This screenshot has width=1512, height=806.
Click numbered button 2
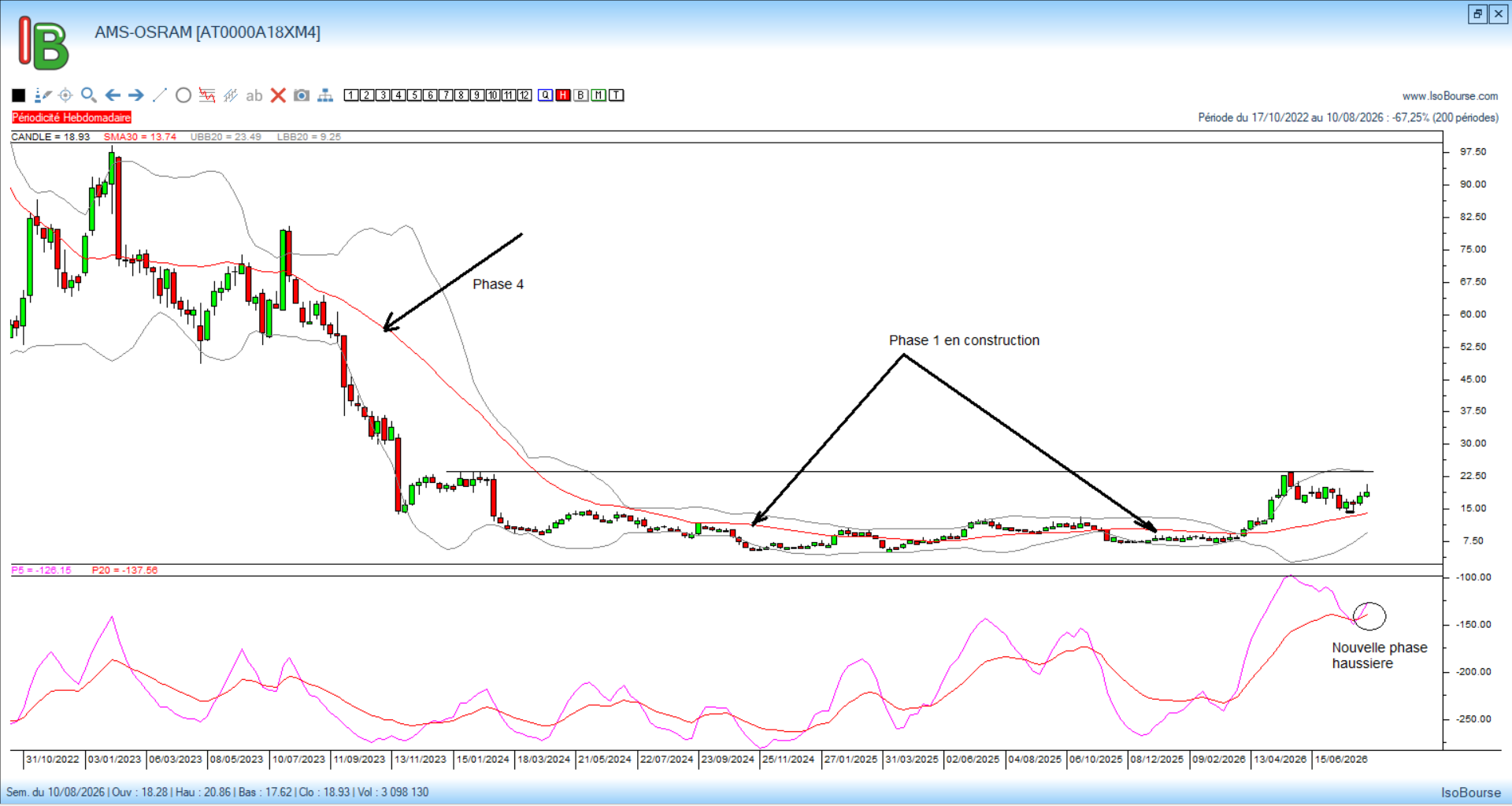pos(367,95)
